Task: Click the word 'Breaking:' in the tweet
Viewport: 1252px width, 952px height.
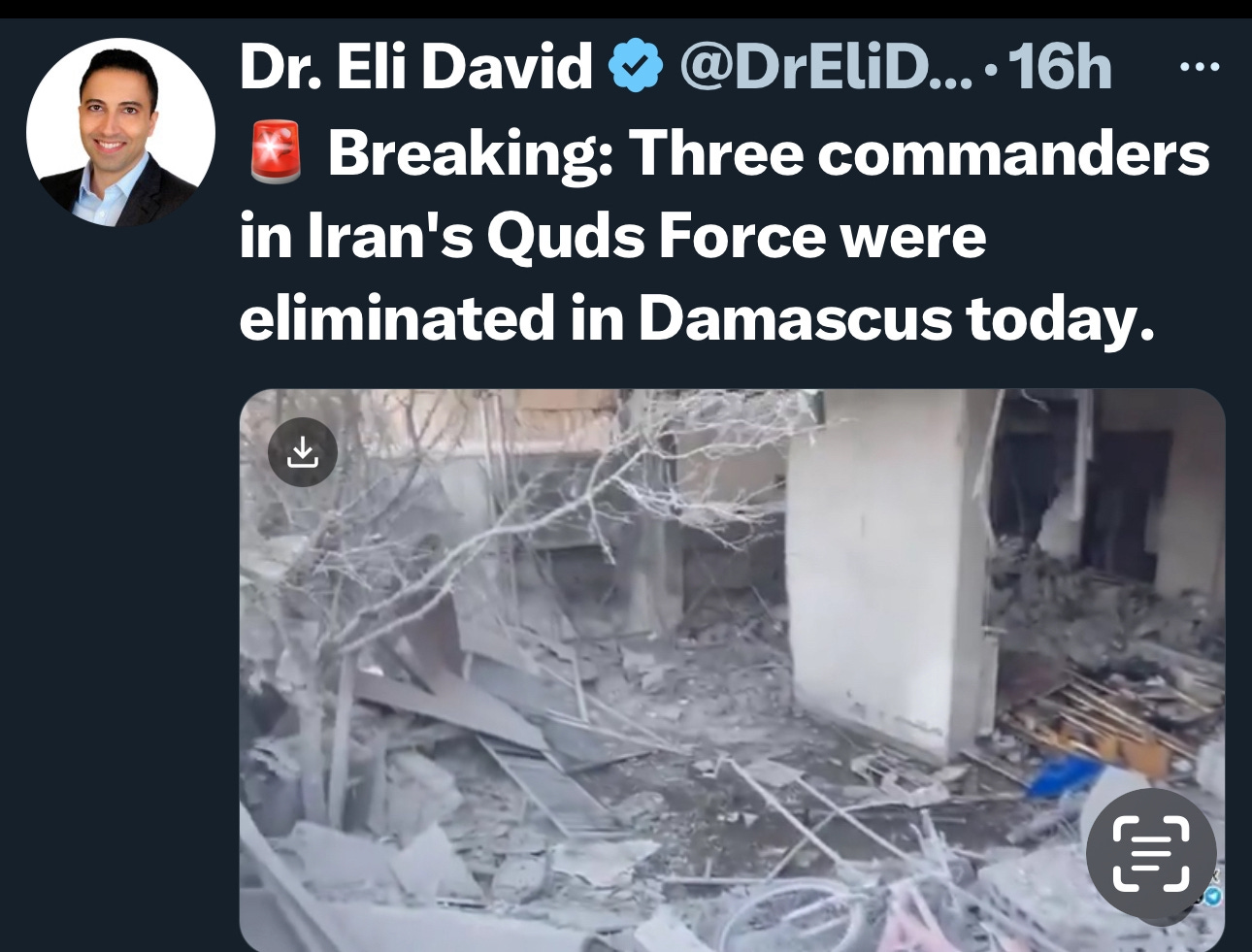Action: (471, 154)
